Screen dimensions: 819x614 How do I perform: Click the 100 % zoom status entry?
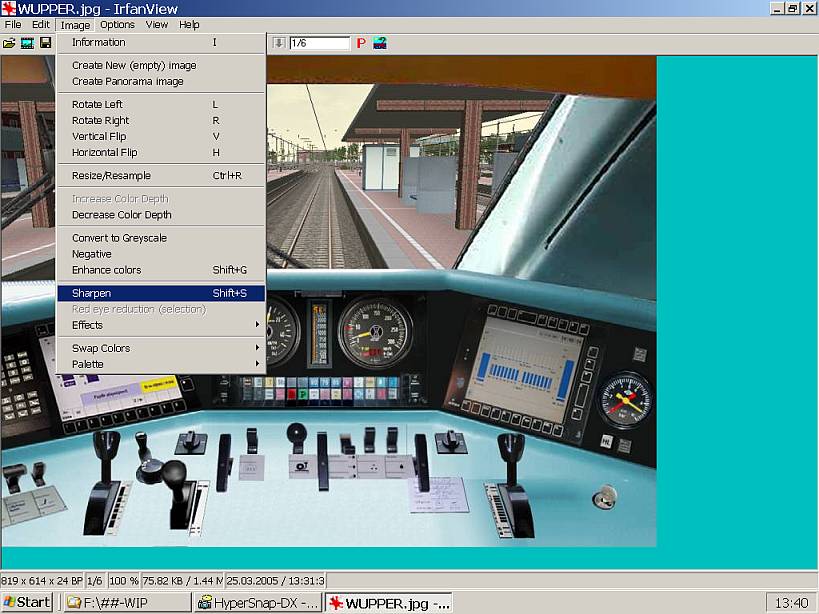(x=124, y=581)
